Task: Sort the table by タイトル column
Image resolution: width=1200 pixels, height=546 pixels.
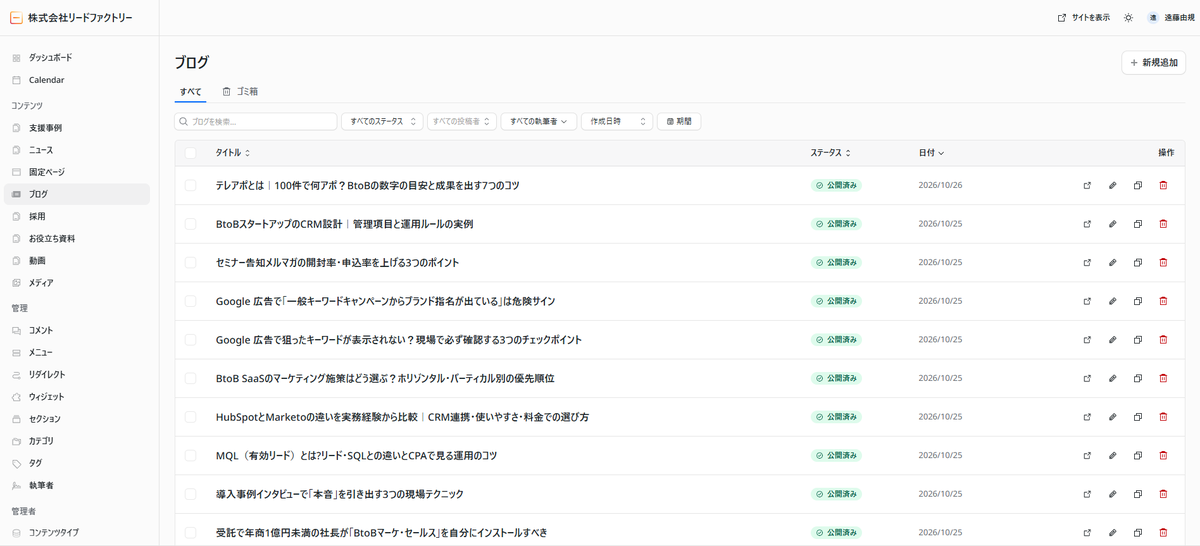Action: point(233,153)
